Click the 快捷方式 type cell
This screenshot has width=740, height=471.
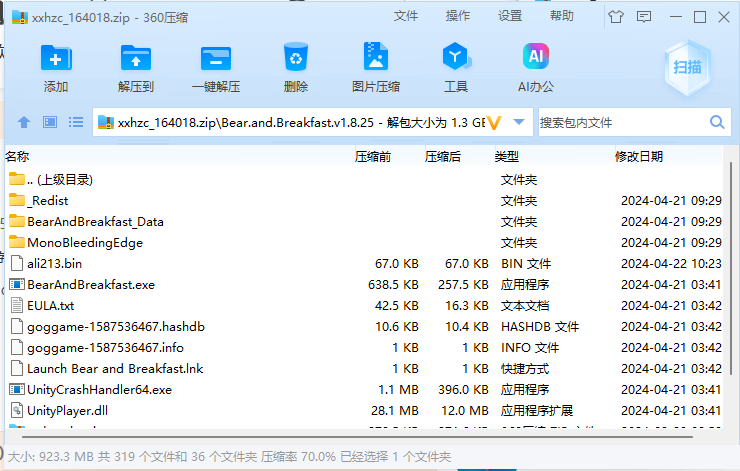click(525, 369)
